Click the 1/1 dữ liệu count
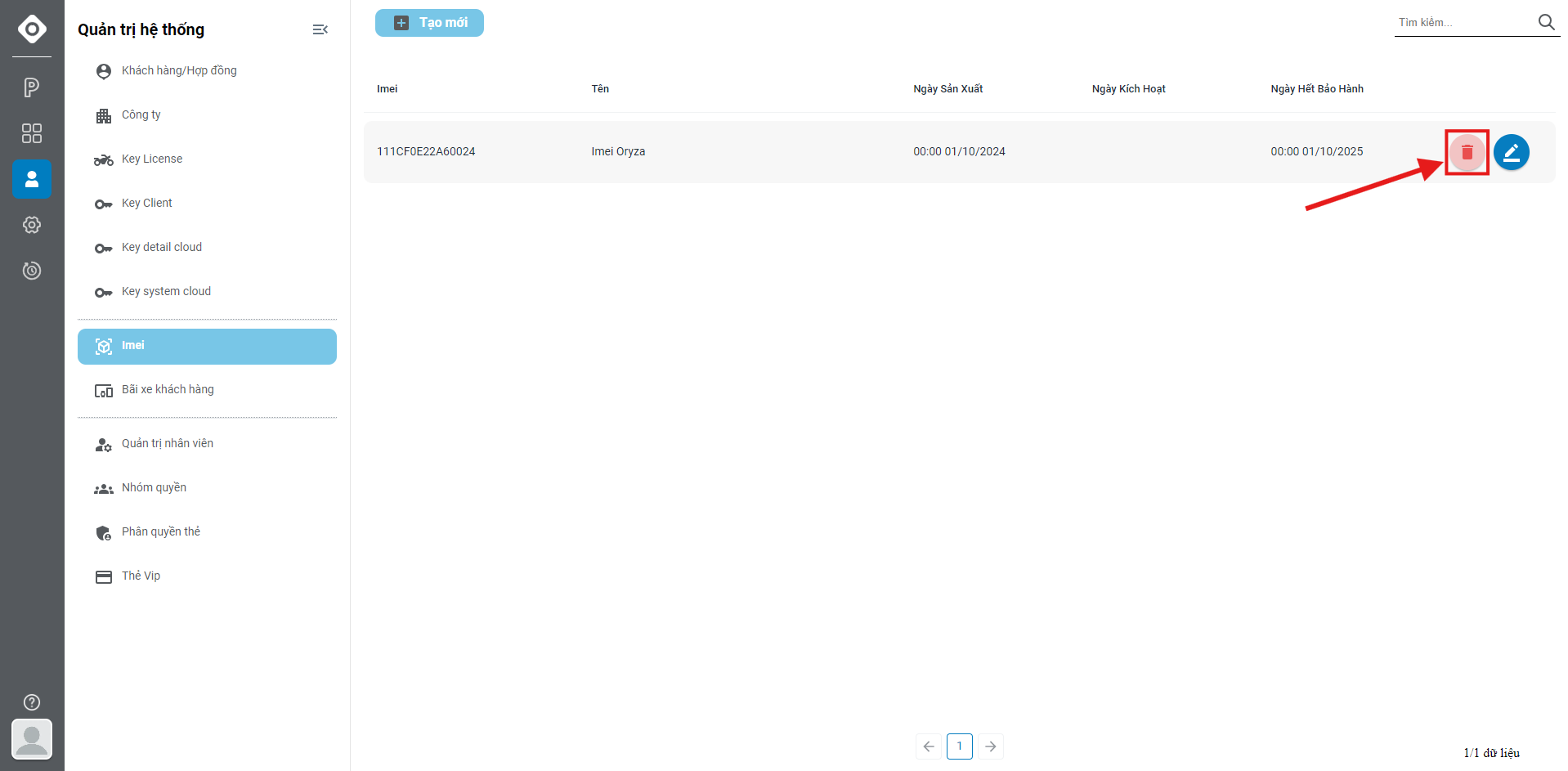 tap(1491, 753)
